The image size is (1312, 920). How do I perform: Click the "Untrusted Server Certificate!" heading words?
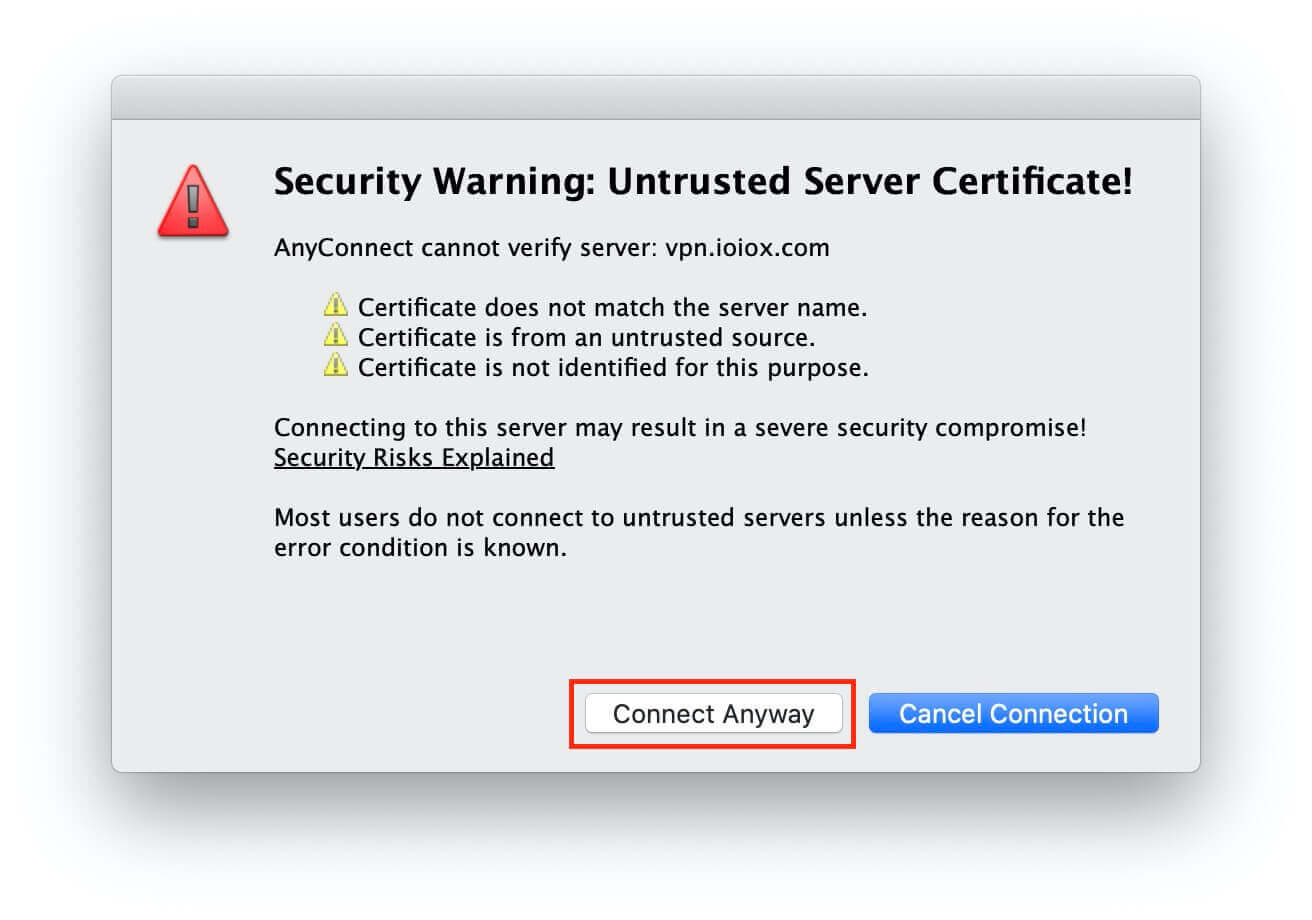[870, 183]
